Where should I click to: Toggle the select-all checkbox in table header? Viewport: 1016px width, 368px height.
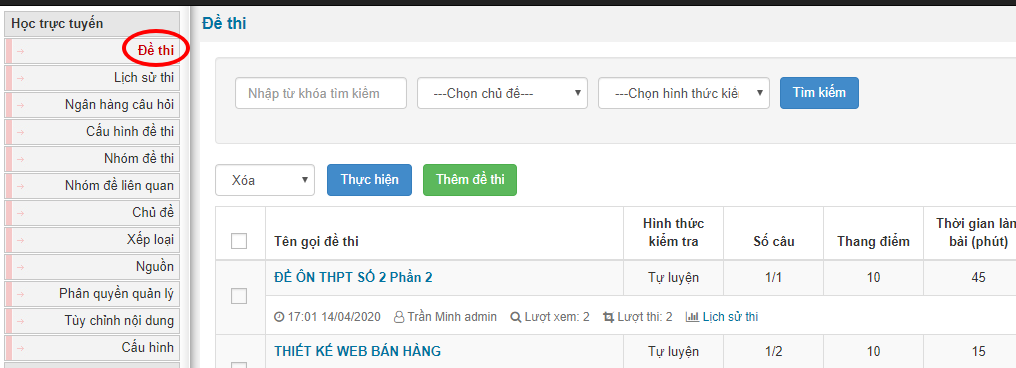[x=239, y=241]
